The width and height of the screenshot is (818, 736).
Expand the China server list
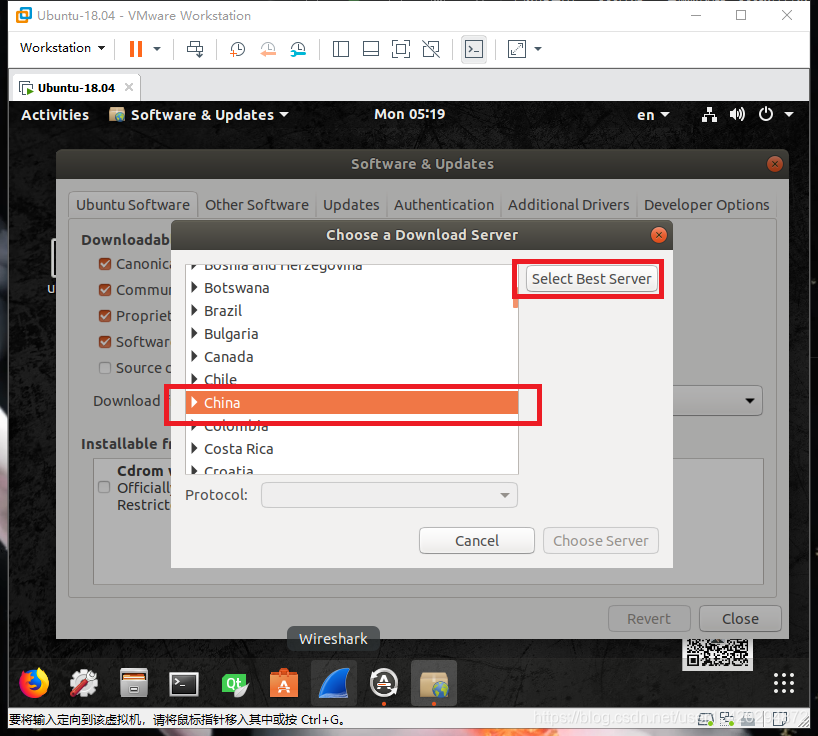pos(194,402)
